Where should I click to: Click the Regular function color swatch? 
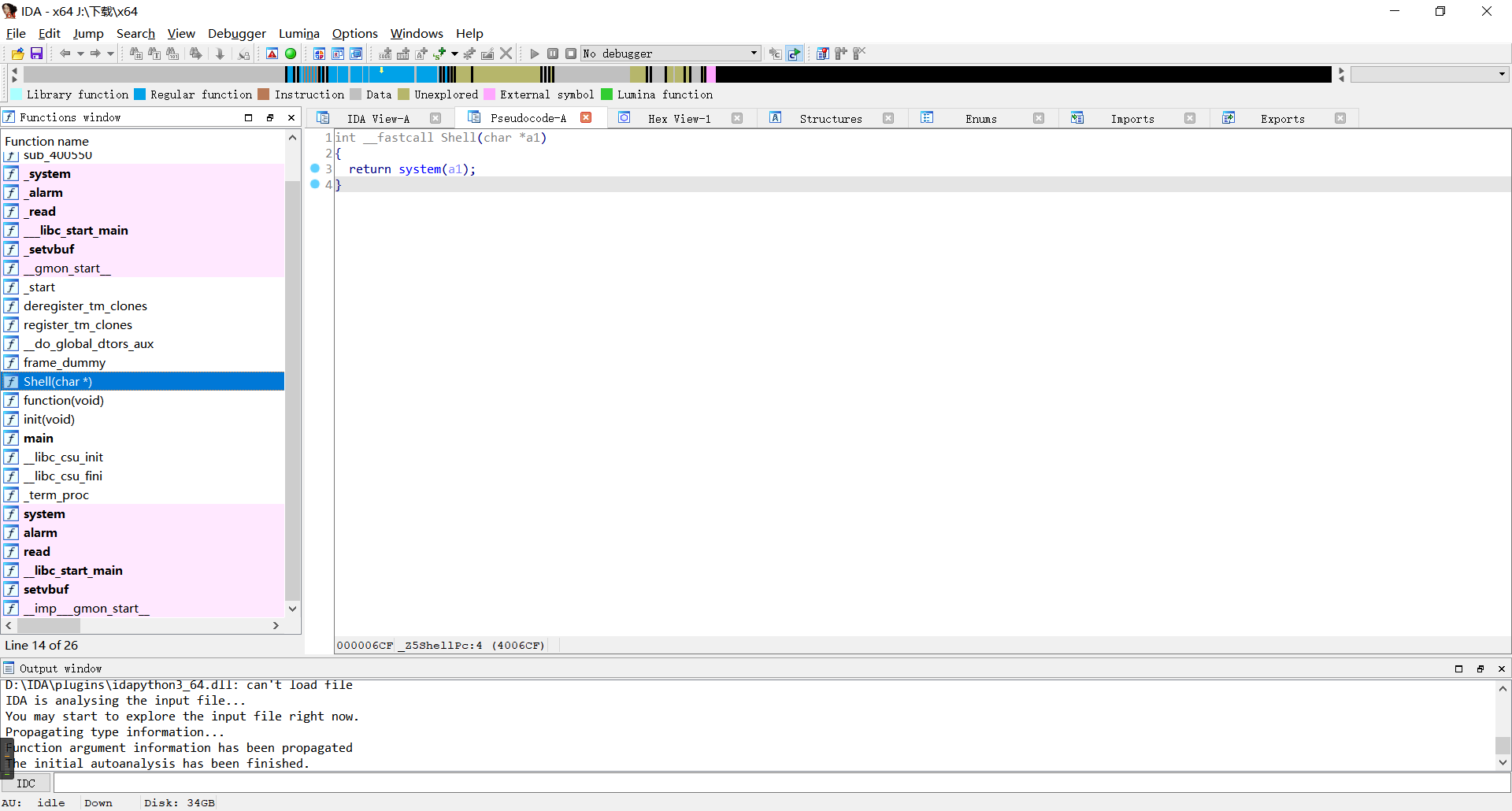[x=140, y=94]
